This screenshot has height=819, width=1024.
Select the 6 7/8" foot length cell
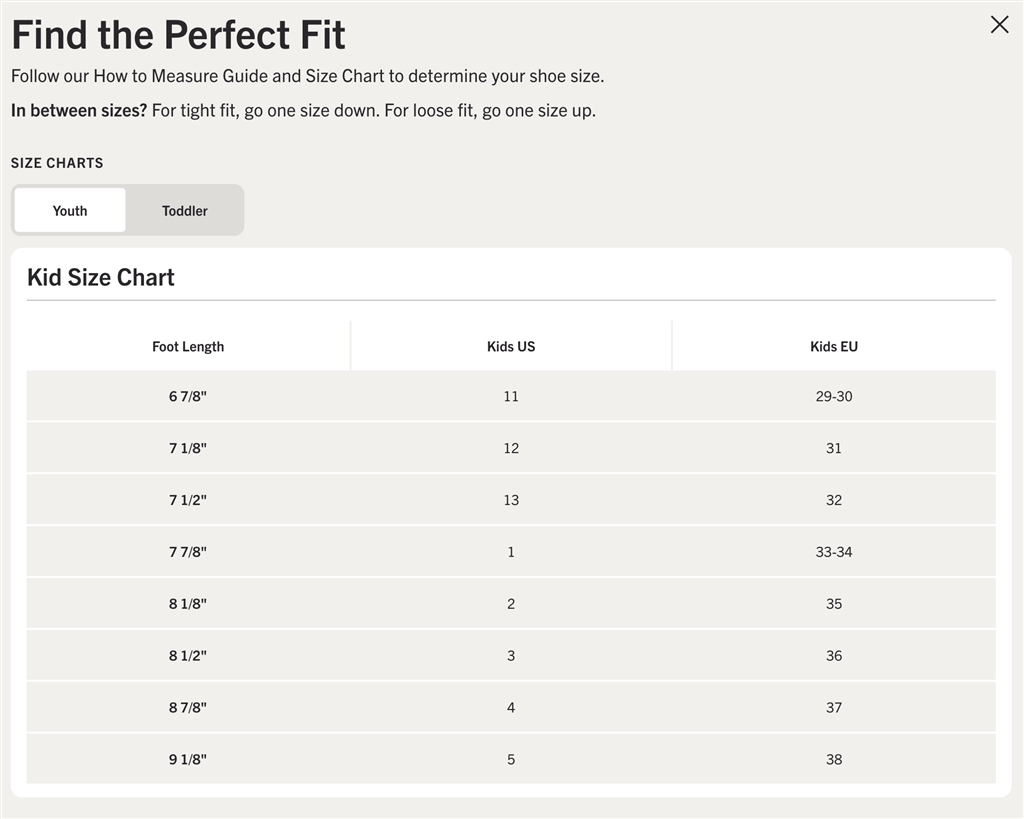(188, 397)
